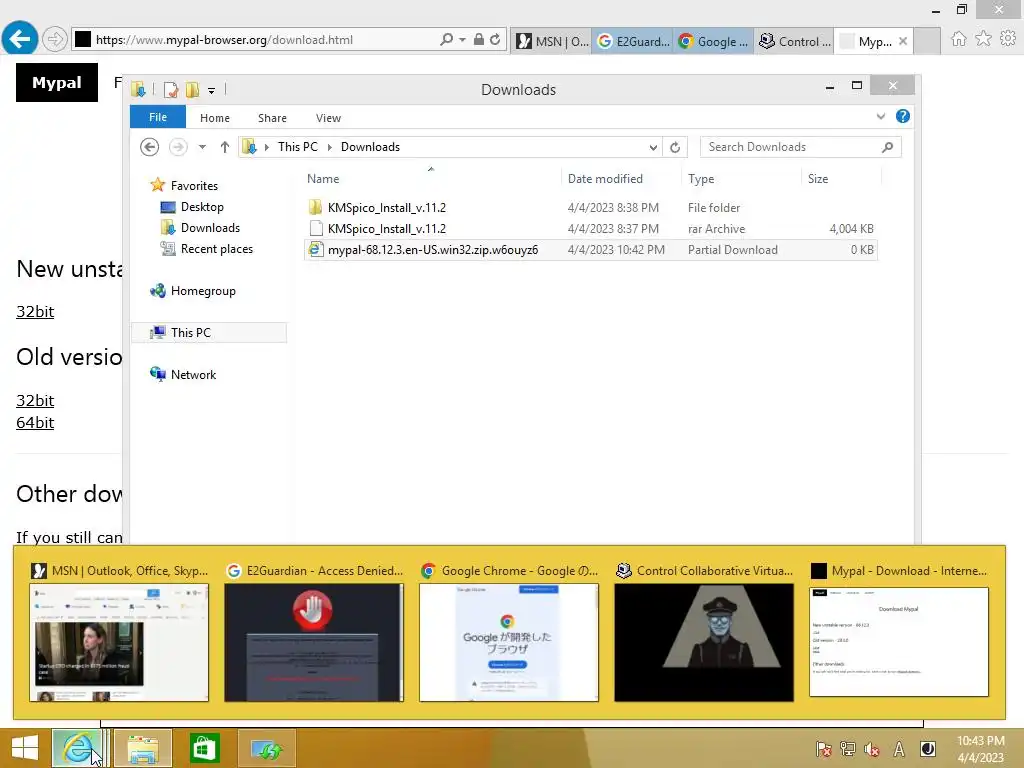Screen dimensions: 1024x768
Task: Open Network in navigation pane
Action: point(183,374)
